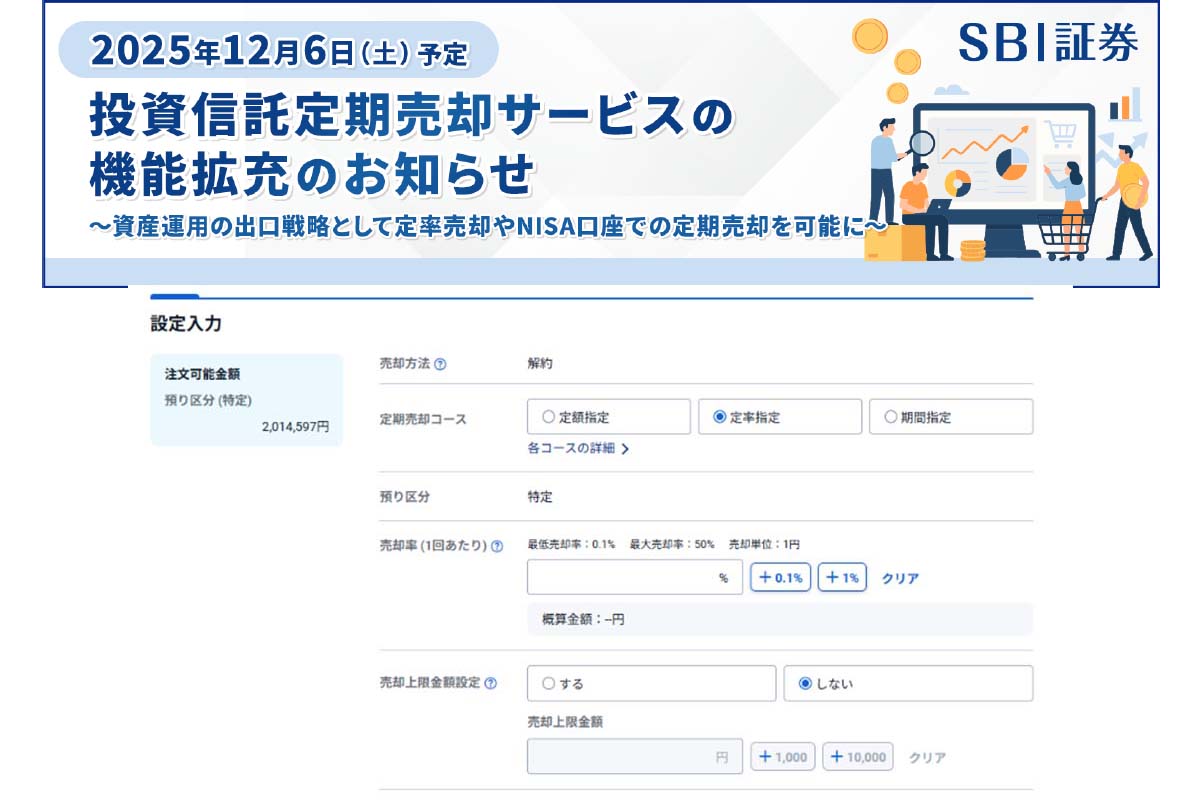The width and height of the screenshot is (1200, 800).
Task: Select the 定額指定 radio option
Action: (548, 417)
